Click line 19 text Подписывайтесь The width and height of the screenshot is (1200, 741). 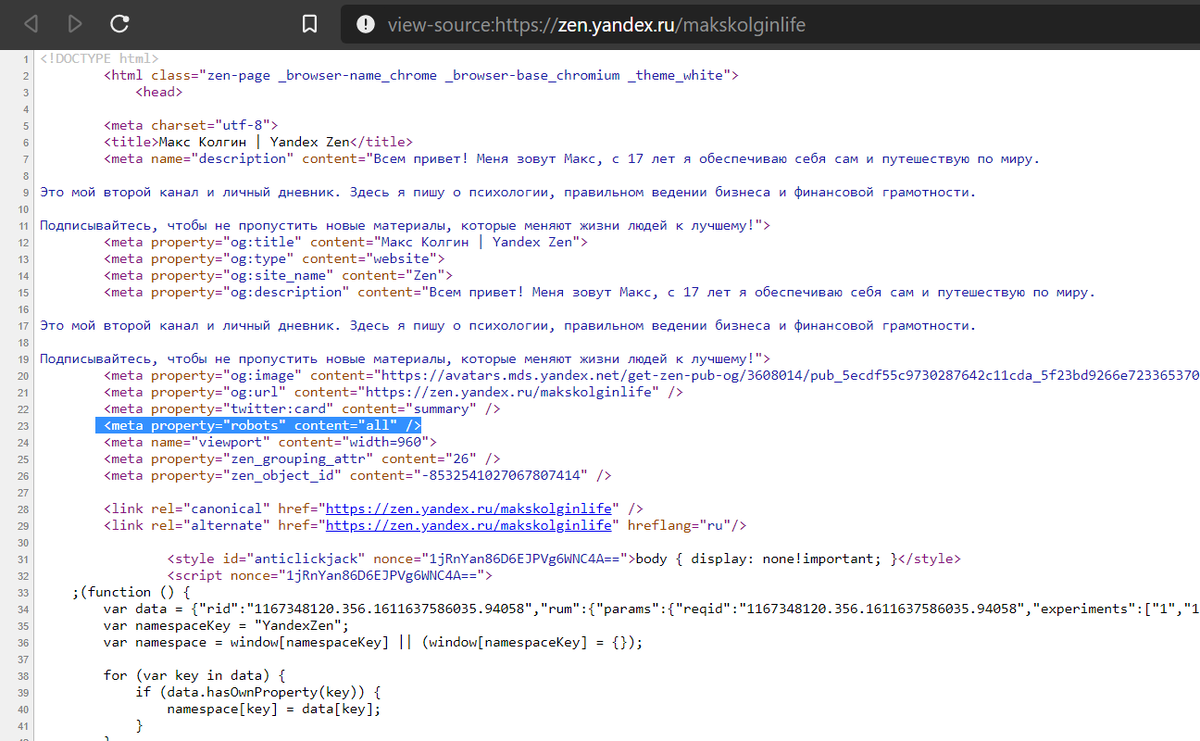click(405, 358)
